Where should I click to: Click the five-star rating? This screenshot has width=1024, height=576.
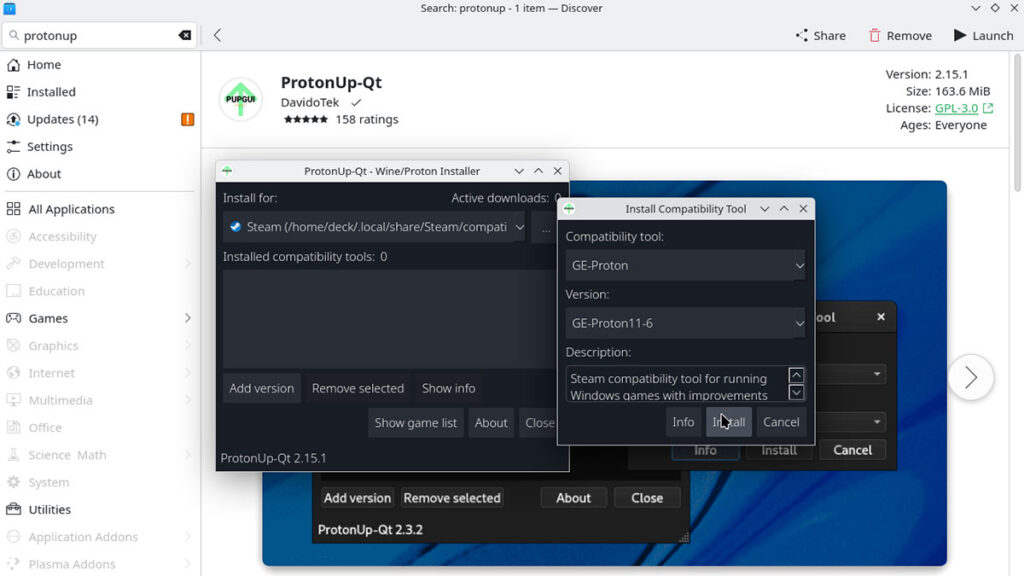(x=306, y=120)
